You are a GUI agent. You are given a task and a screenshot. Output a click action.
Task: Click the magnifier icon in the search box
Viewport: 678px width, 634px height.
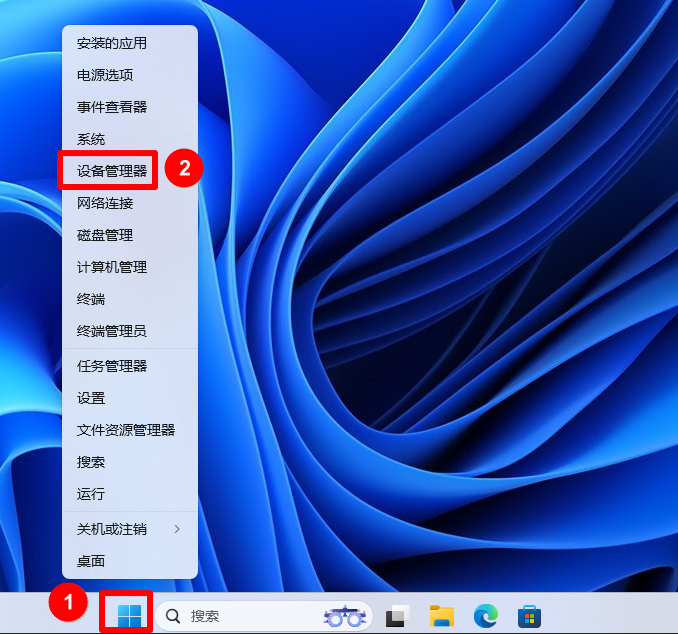tap(173, 616)
